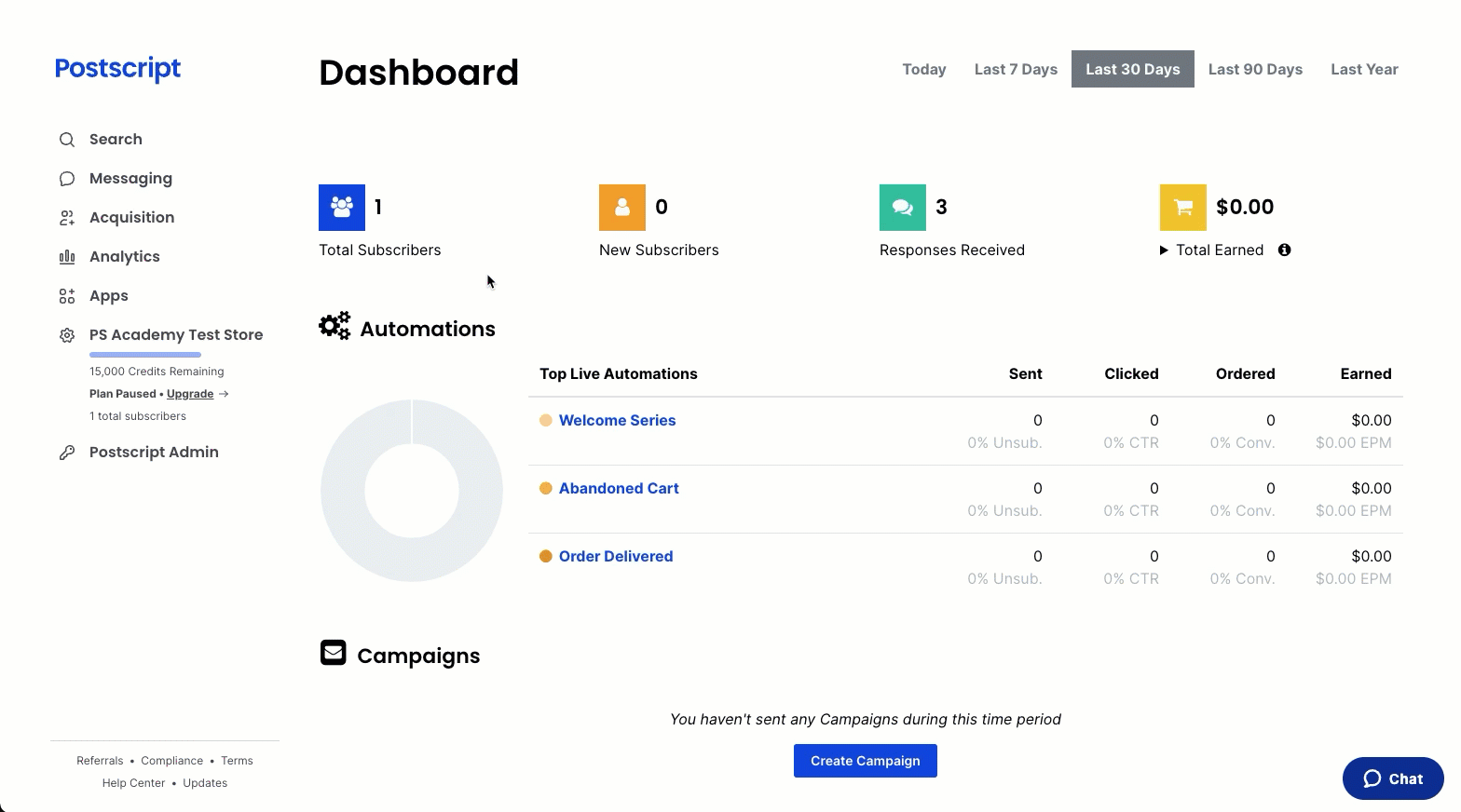Open the Chat widget
This screenshot has width=1461, height=812.
(1393, 778)
